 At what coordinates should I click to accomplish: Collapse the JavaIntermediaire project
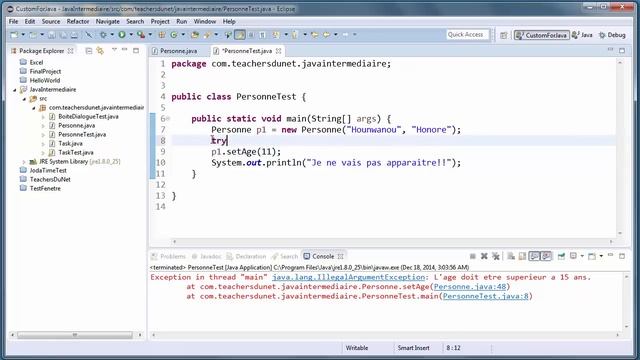(15, 89)
